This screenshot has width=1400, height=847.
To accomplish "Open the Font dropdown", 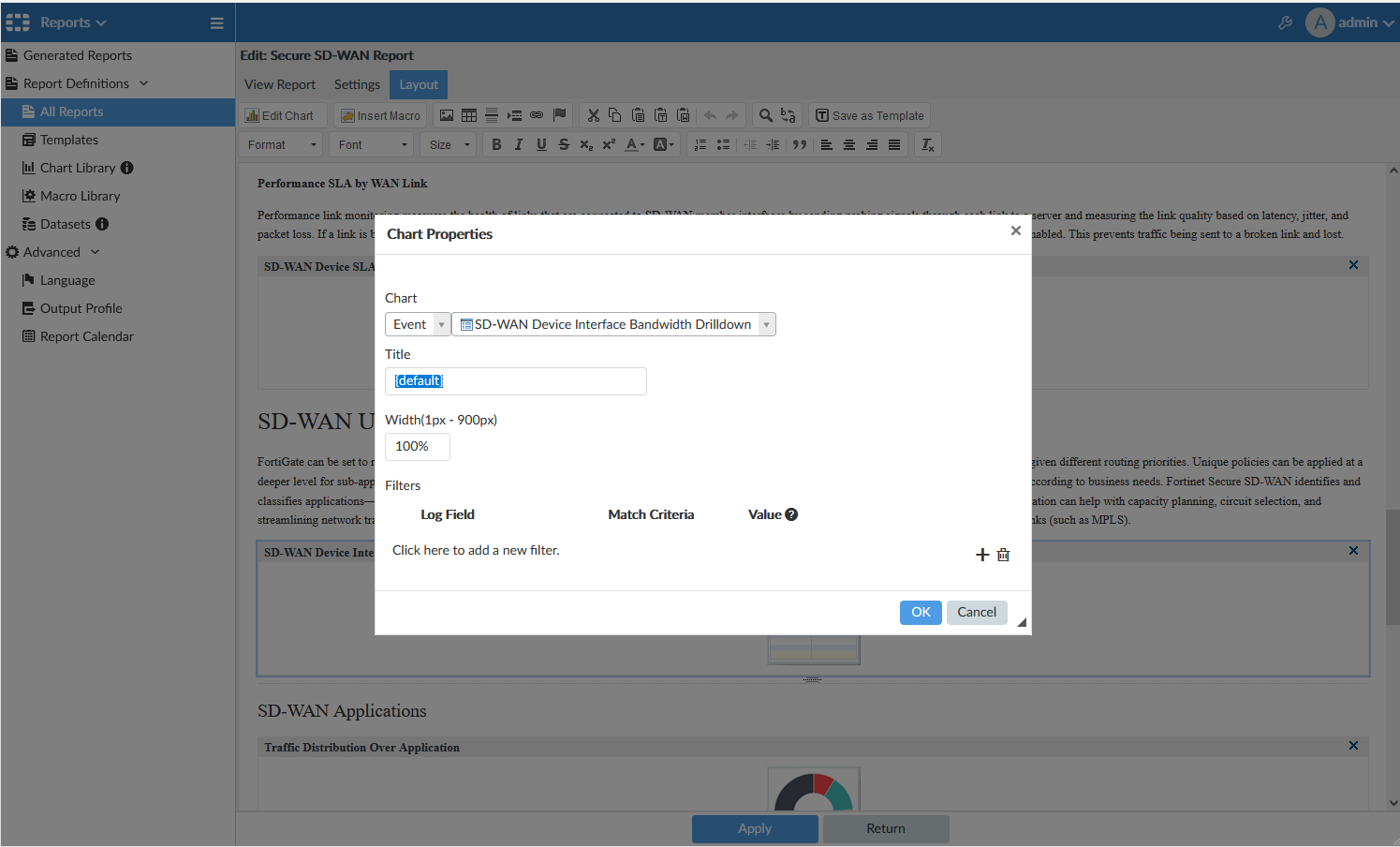I will point(373,144).
